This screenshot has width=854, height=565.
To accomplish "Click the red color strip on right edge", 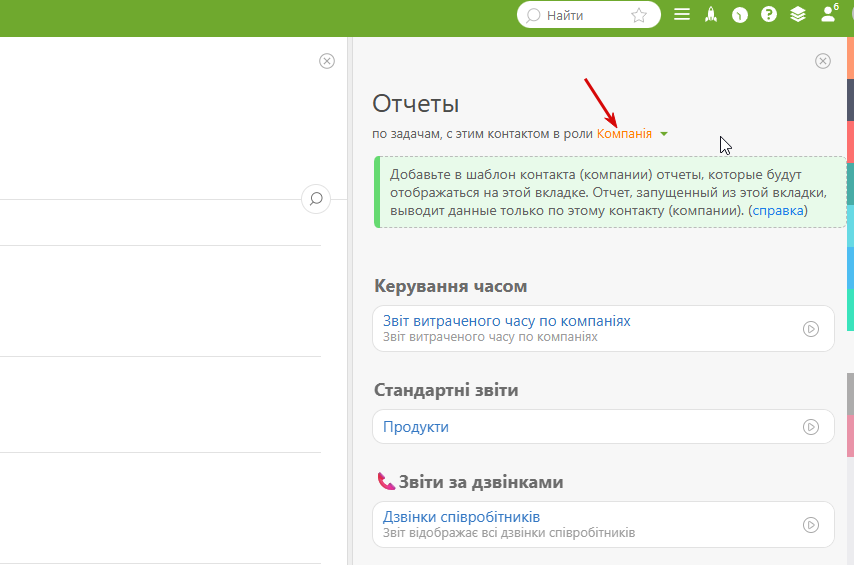I will 850,142.
